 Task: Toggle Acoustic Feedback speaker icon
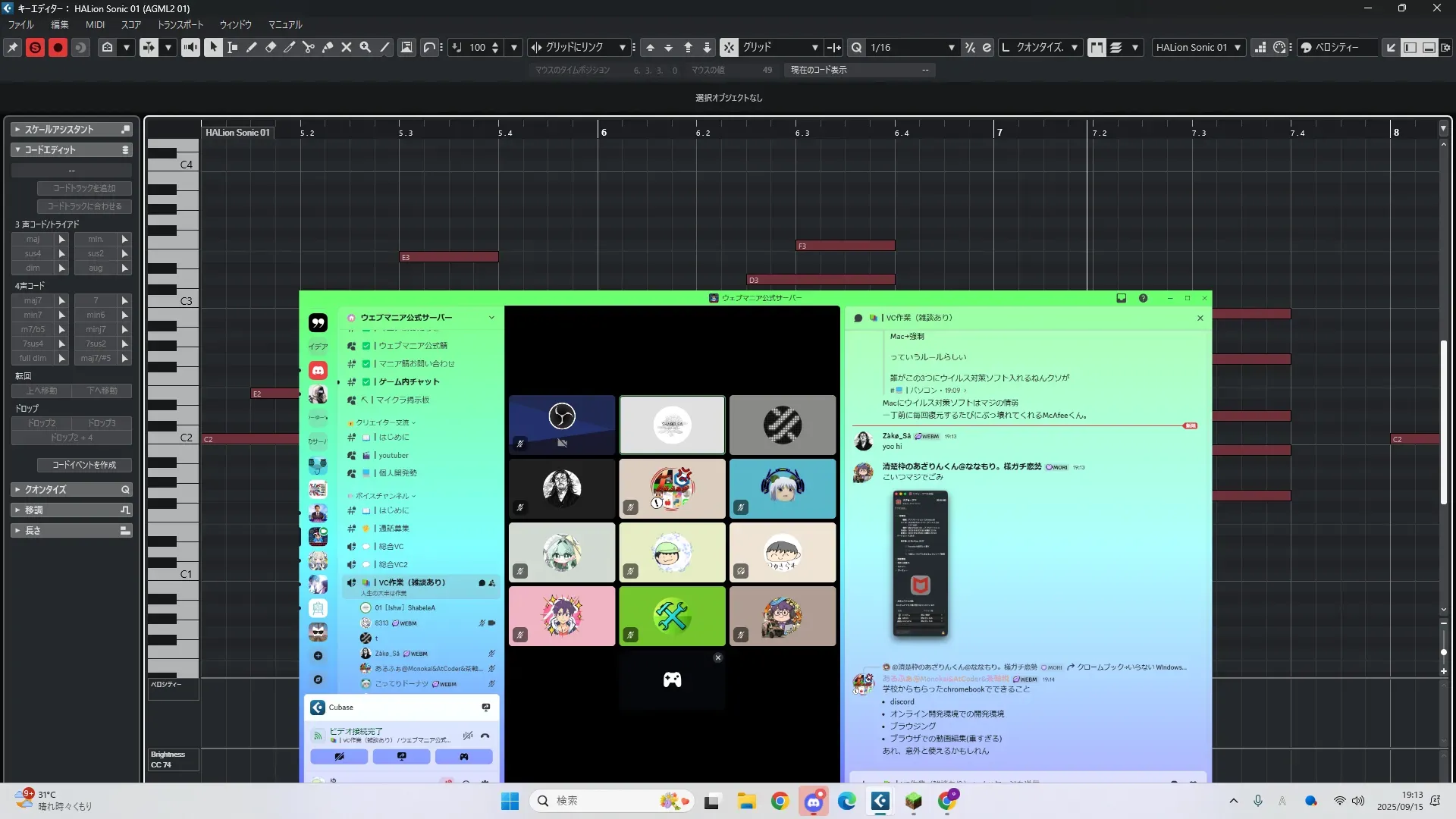tap(190, 47)
